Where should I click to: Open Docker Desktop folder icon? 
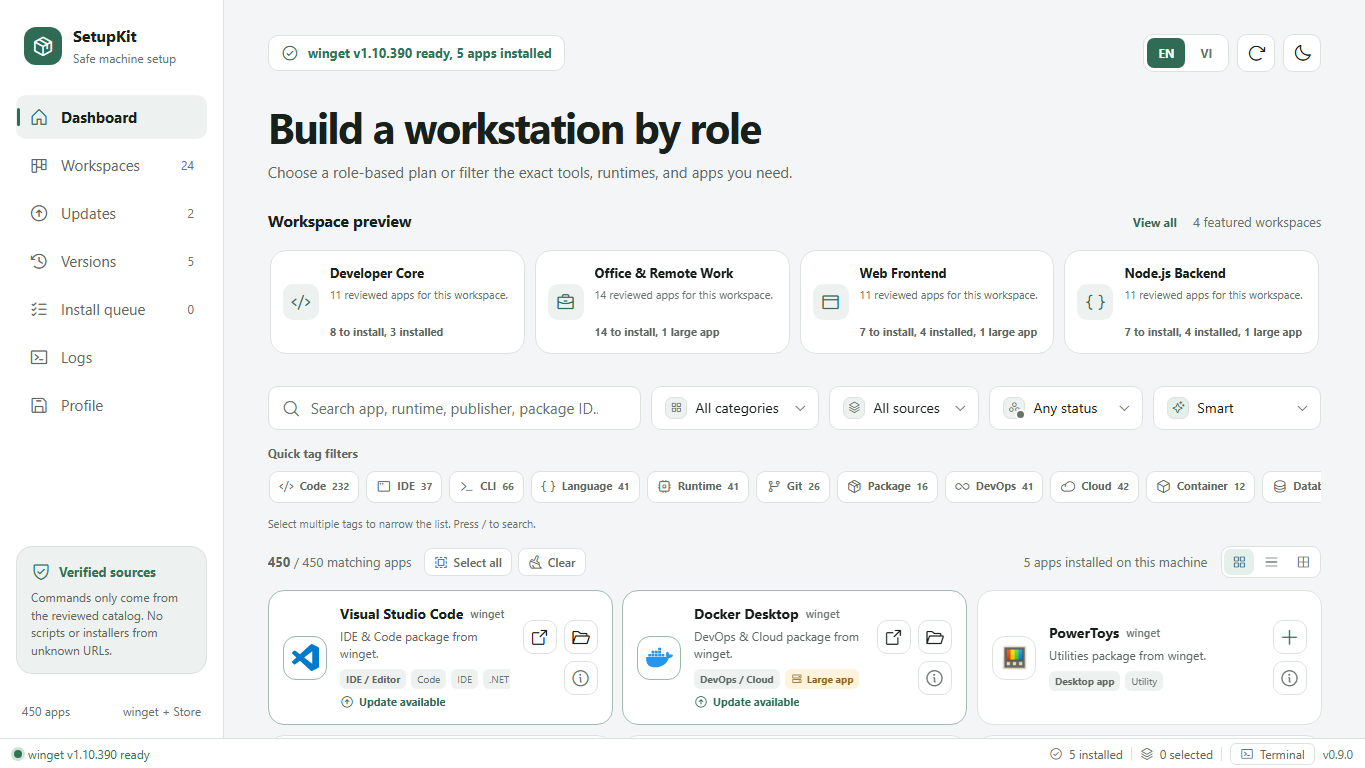934,637
